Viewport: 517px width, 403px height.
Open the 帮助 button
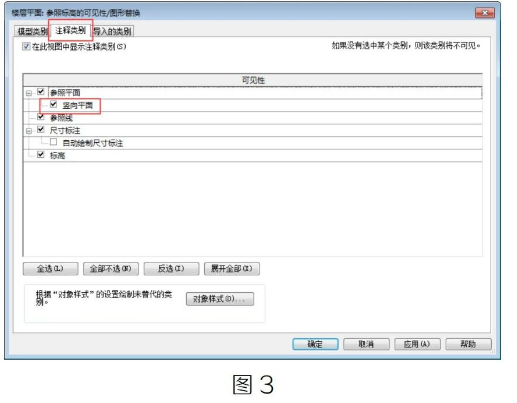468,344
